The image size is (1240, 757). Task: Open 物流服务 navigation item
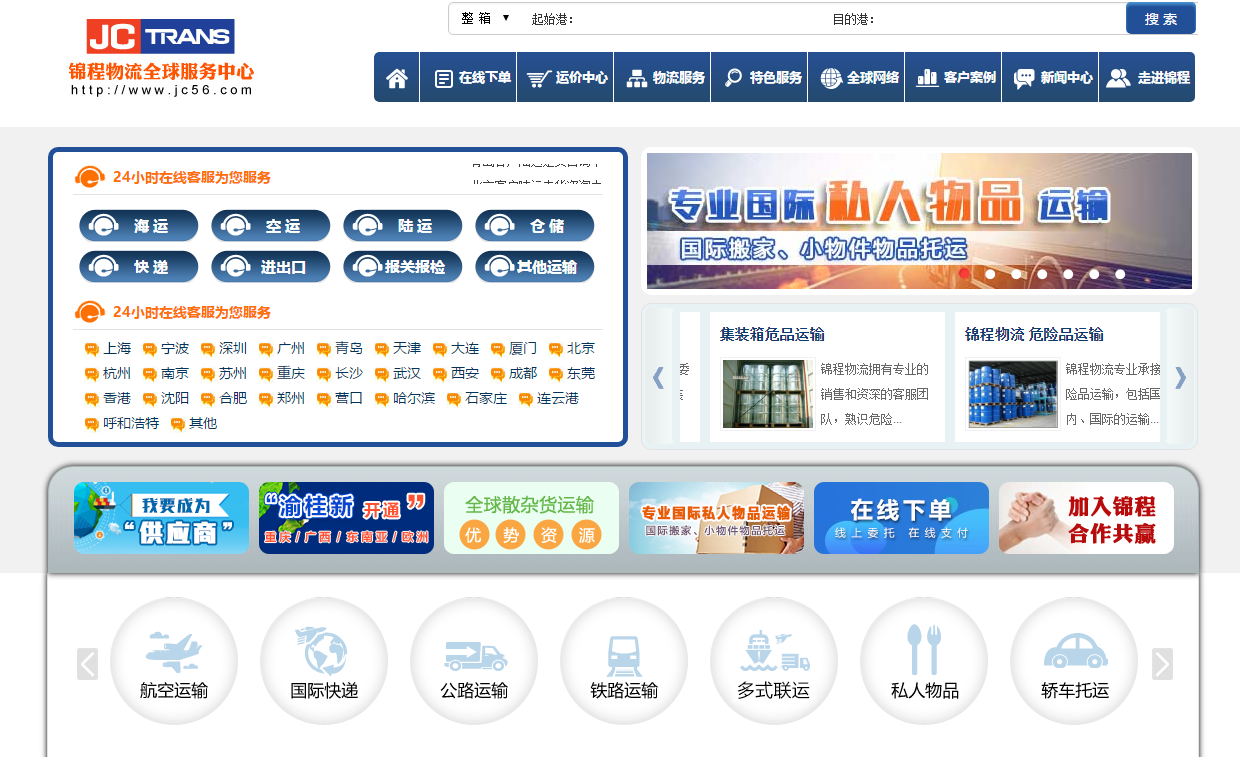[x=662, y=77]
